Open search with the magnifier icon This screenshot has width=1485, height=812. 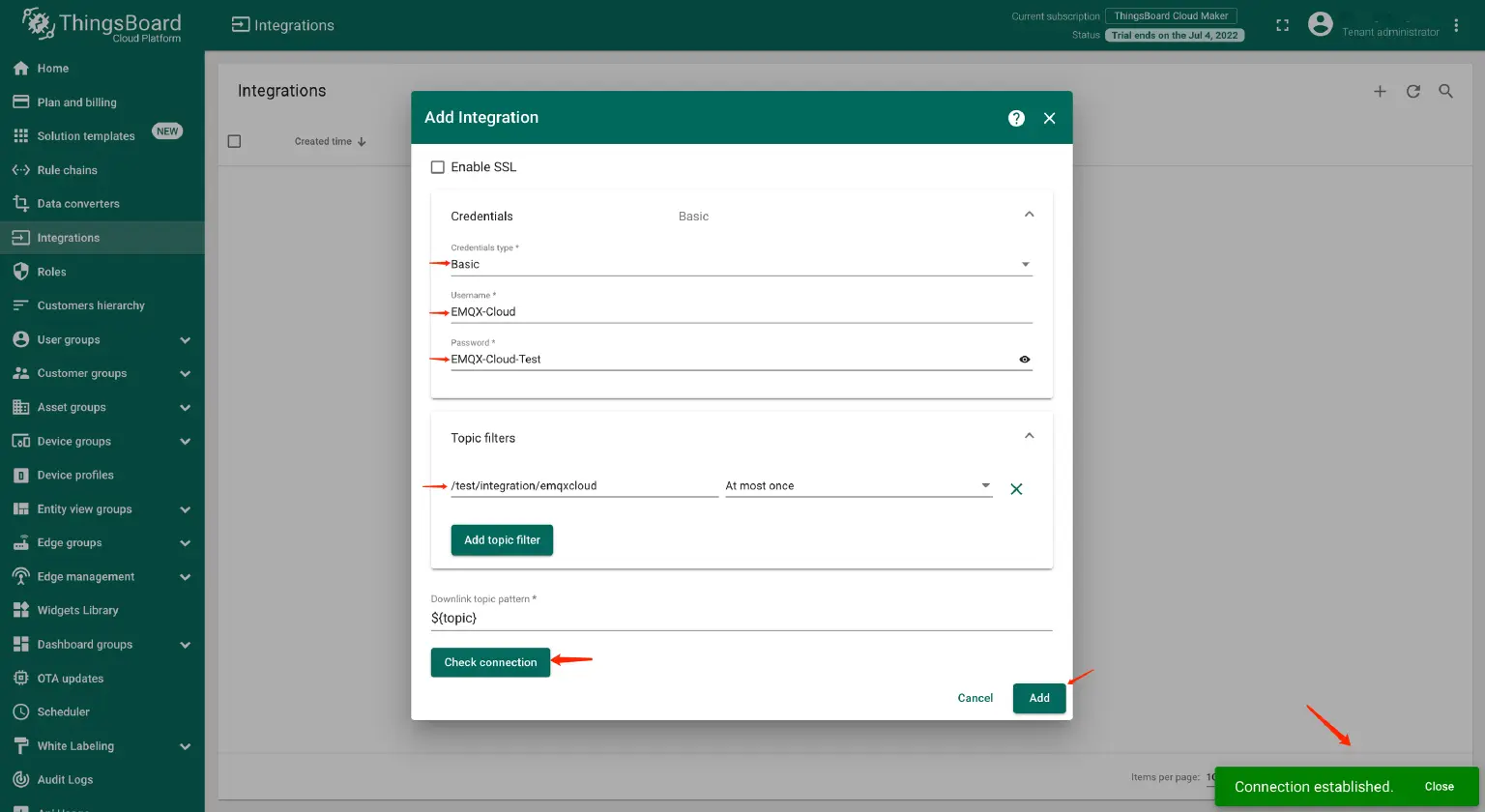click(x=1445, y=91)
